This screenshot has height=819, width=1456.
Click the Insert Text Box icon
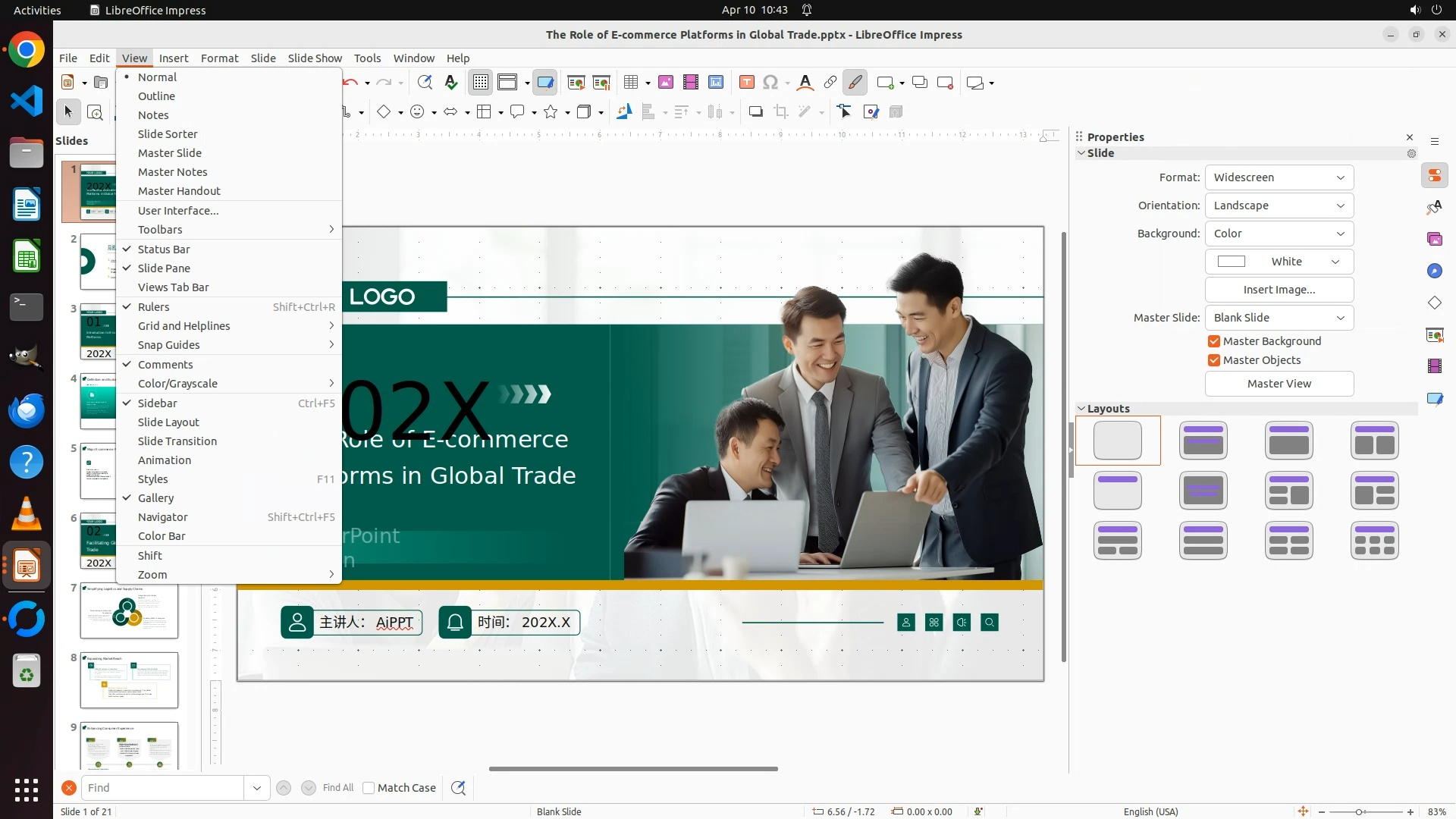pos(746,83)
